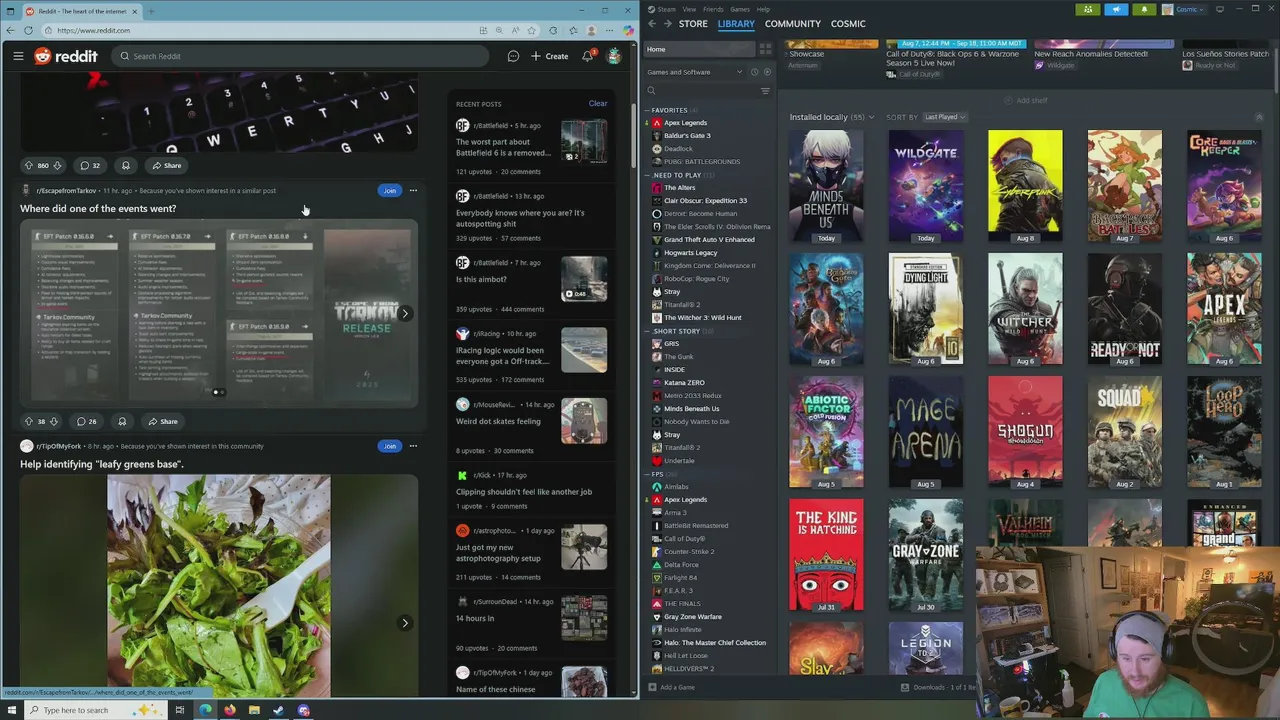Open Steam Home button in library
The height and width of the screenshot is (720, 1280).
pos(699,49)
